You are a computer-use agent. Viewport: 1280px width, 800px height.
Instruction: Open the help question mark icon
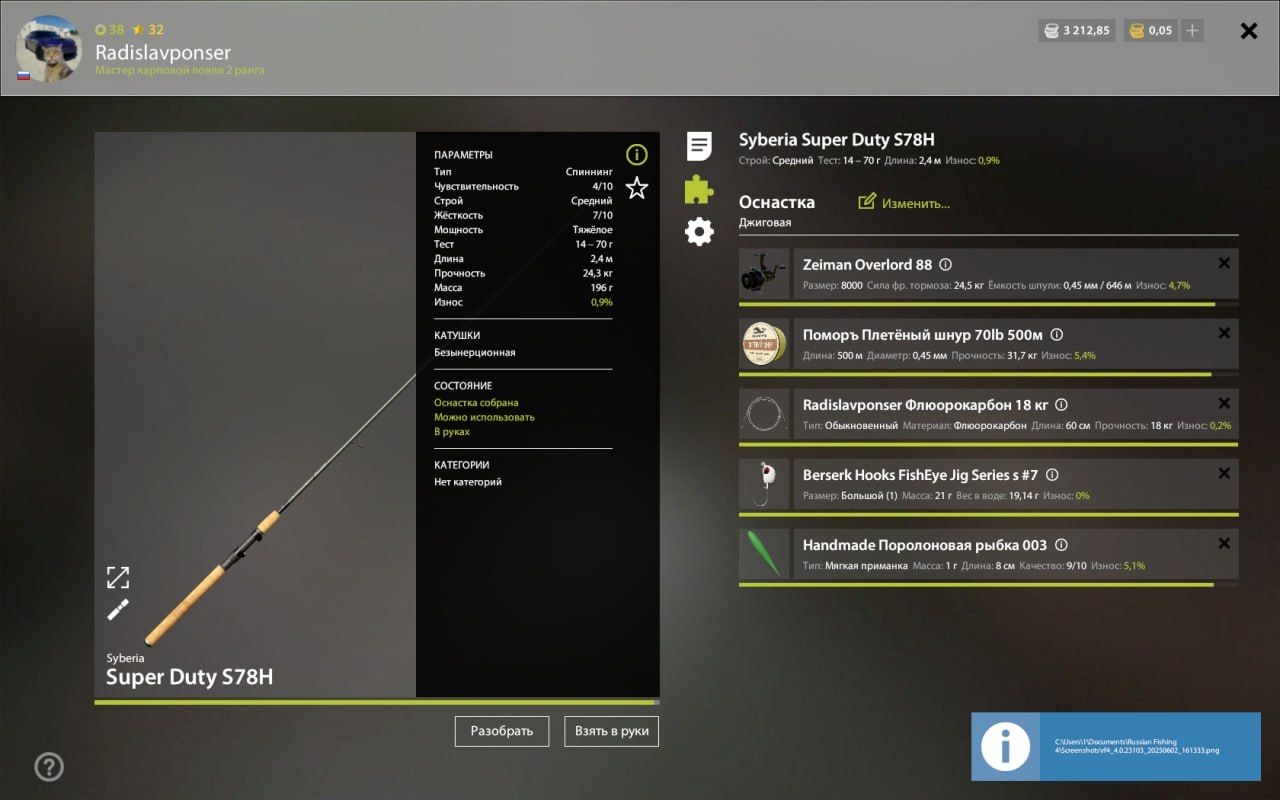click(x=49, y=767)
